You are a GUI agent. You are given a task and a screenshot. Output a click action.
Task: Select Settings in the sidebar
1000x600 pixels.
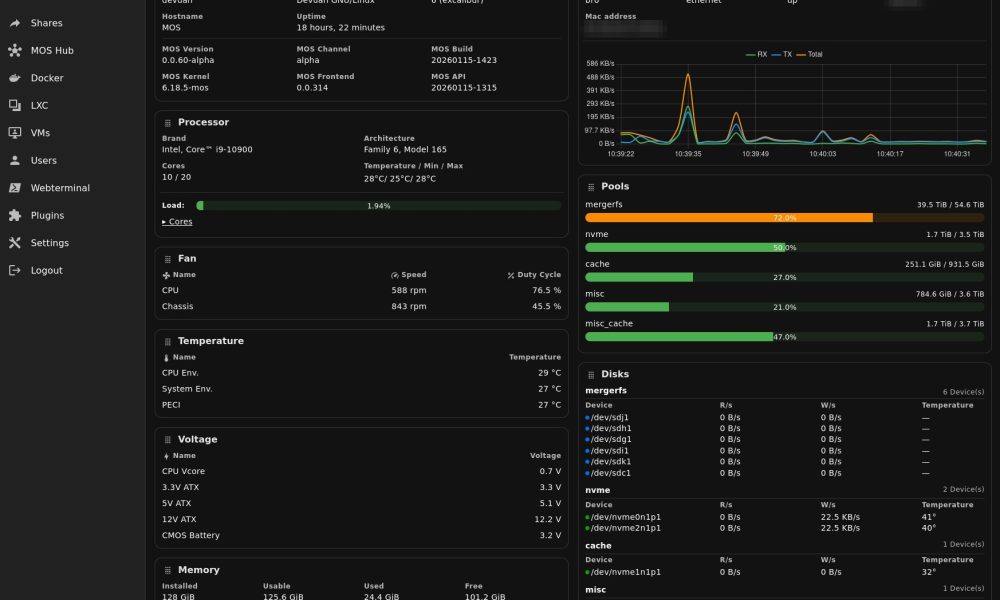(x=14, y=242)
